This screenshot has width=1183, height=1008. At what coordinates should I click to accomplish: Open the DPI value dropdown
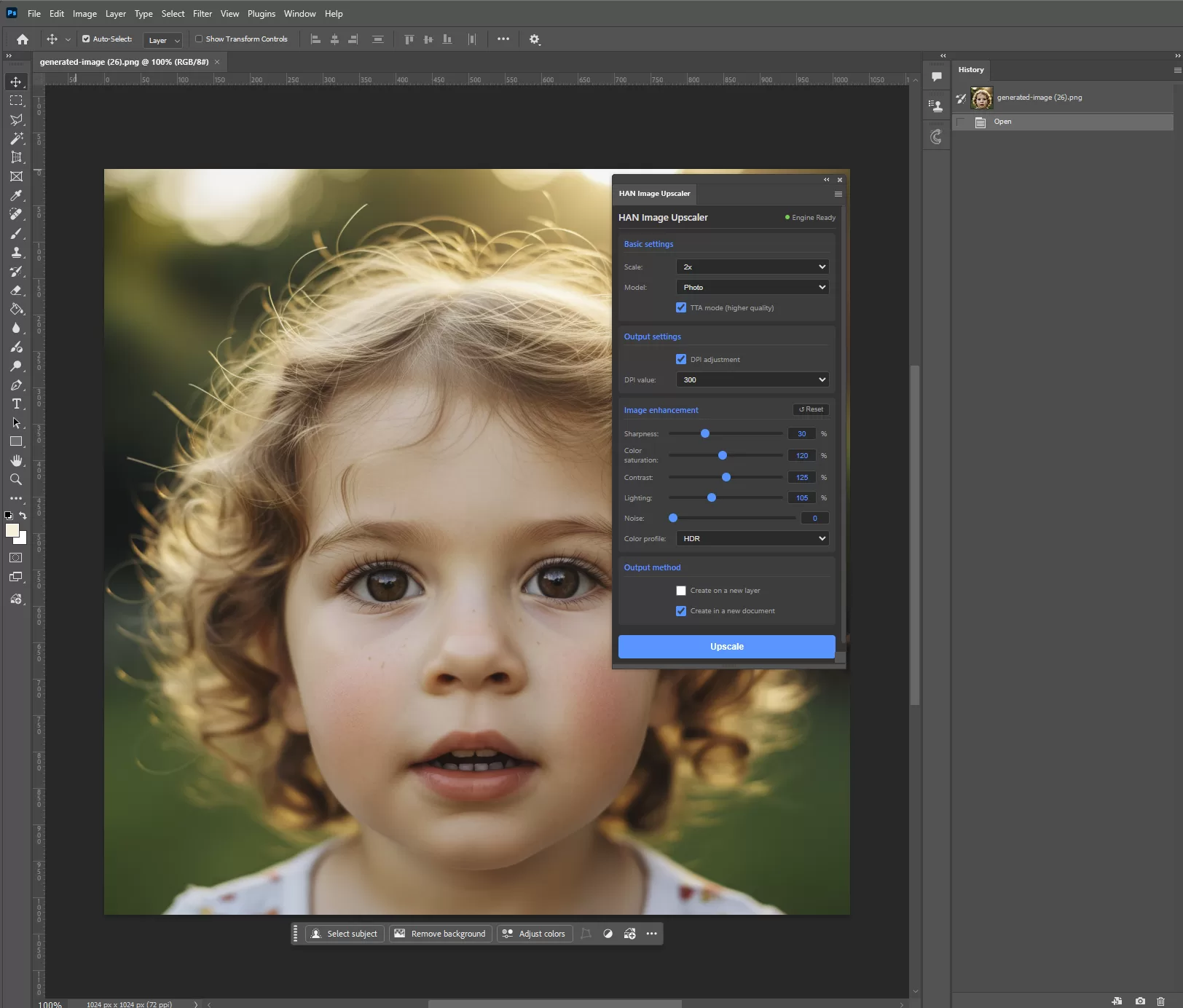tap(752, 380)
